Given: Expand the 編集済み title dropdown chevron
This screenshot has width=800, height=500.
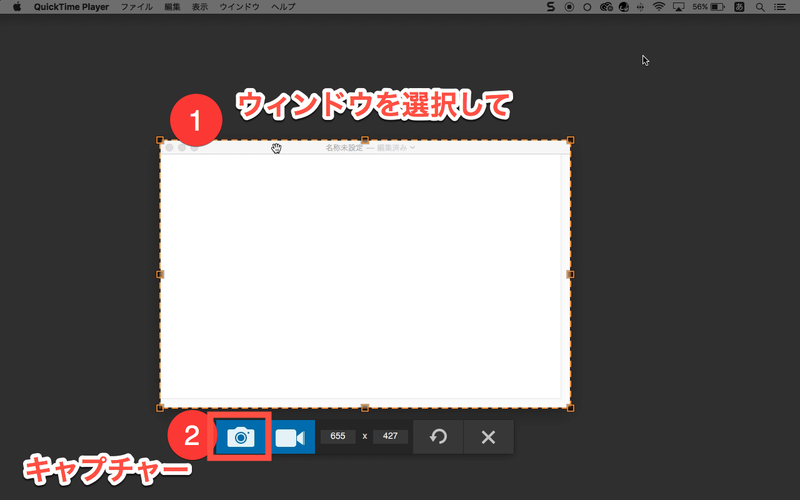Looking at the screenshot, I should tap(412, 148).
